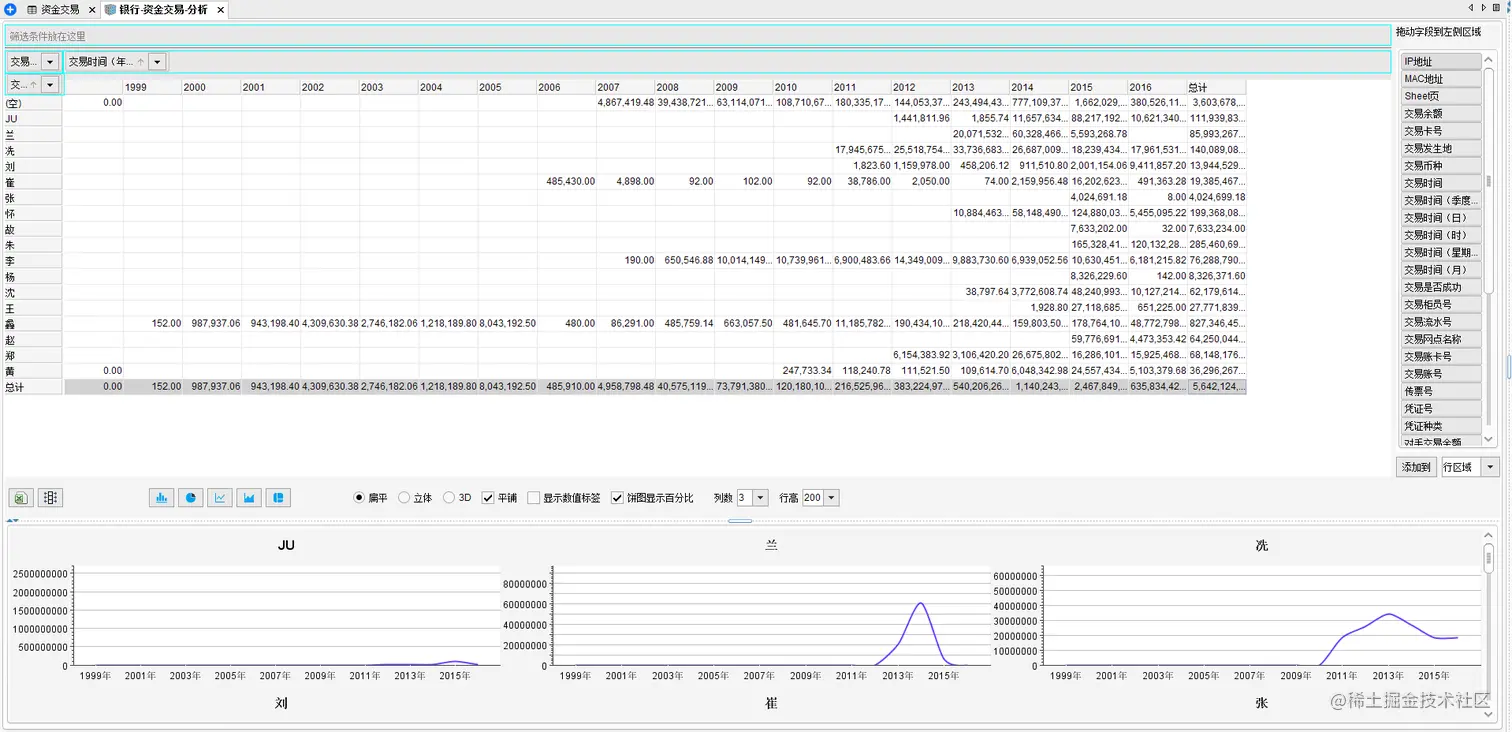The width and height of the screenshot is (1512, 732).
Task: Click the tab bar scroll-left arrow
Action: tap(1471, 8)
